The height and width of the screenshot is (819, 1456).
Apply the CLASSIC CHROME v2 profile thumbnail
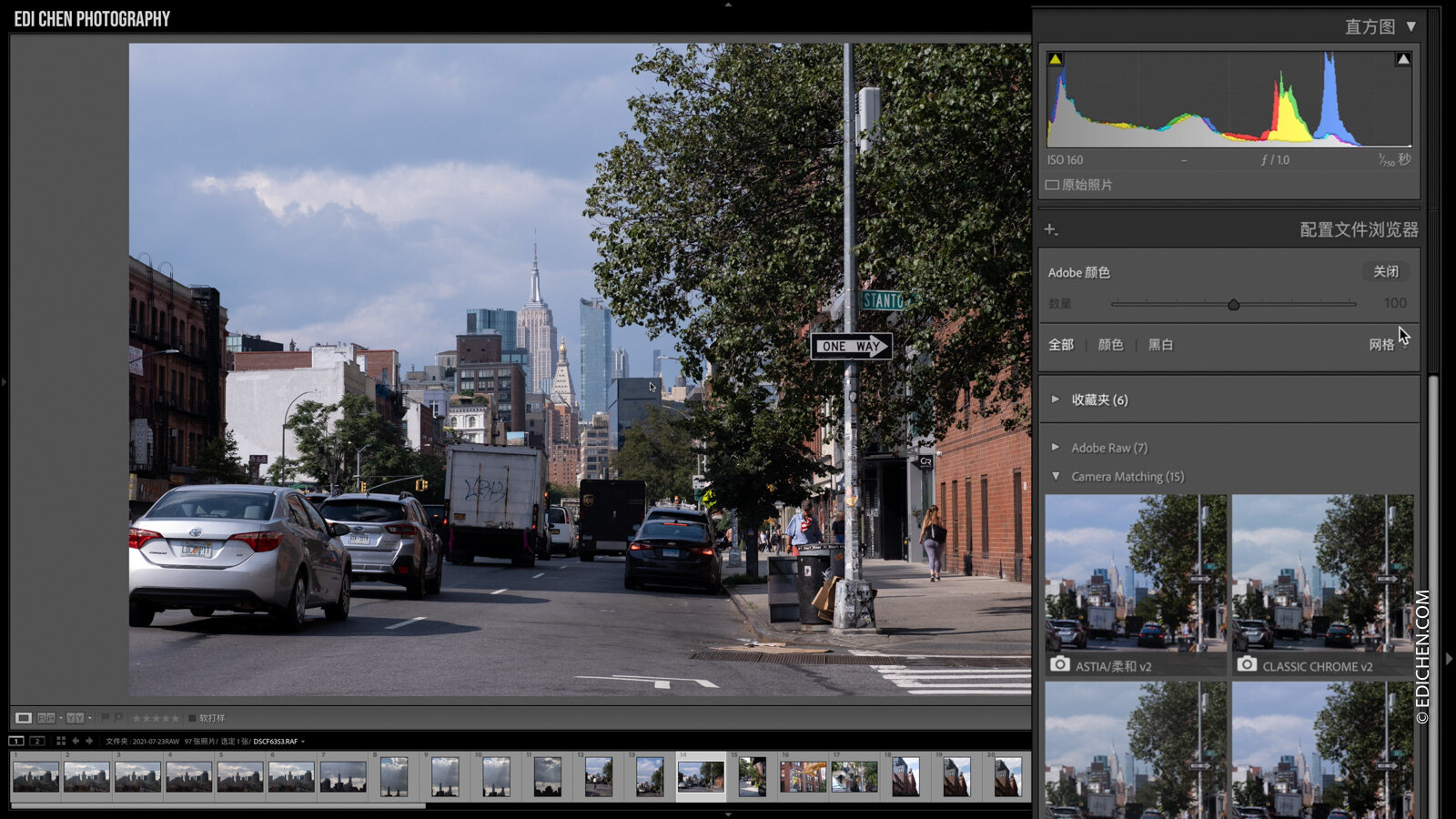(1322, 585)
